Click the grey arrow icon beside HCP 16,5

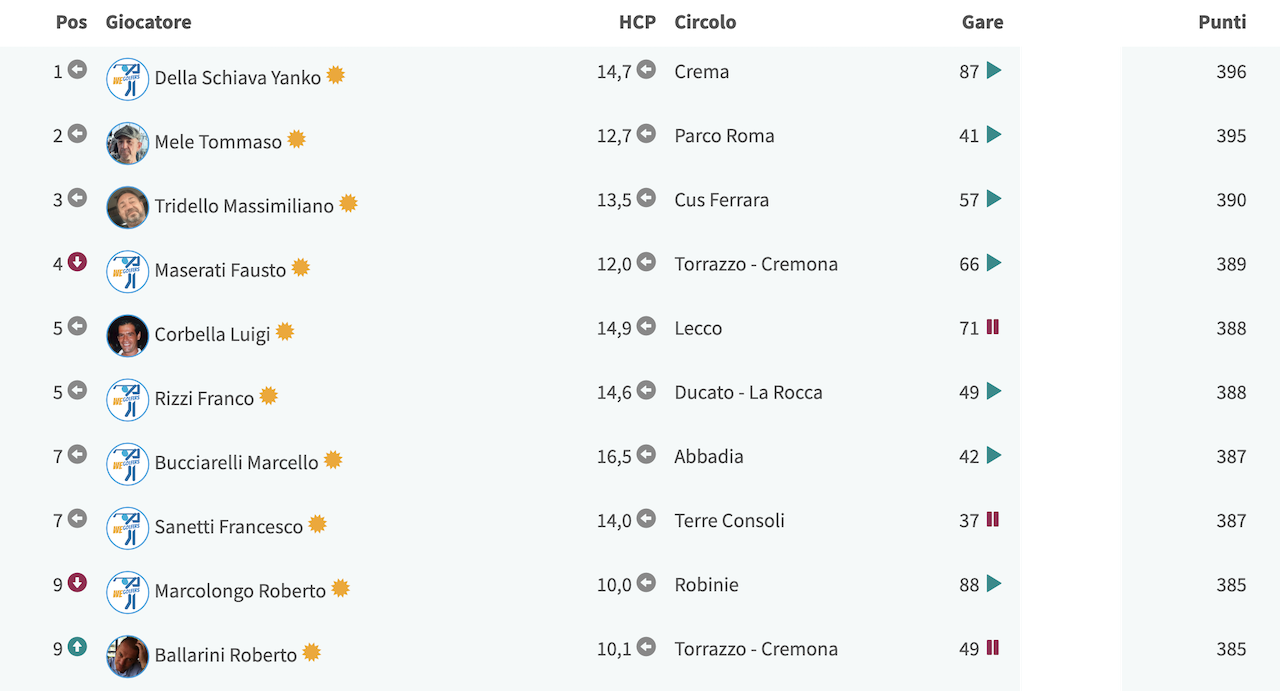pyautogui.click(x=646, y=455)
